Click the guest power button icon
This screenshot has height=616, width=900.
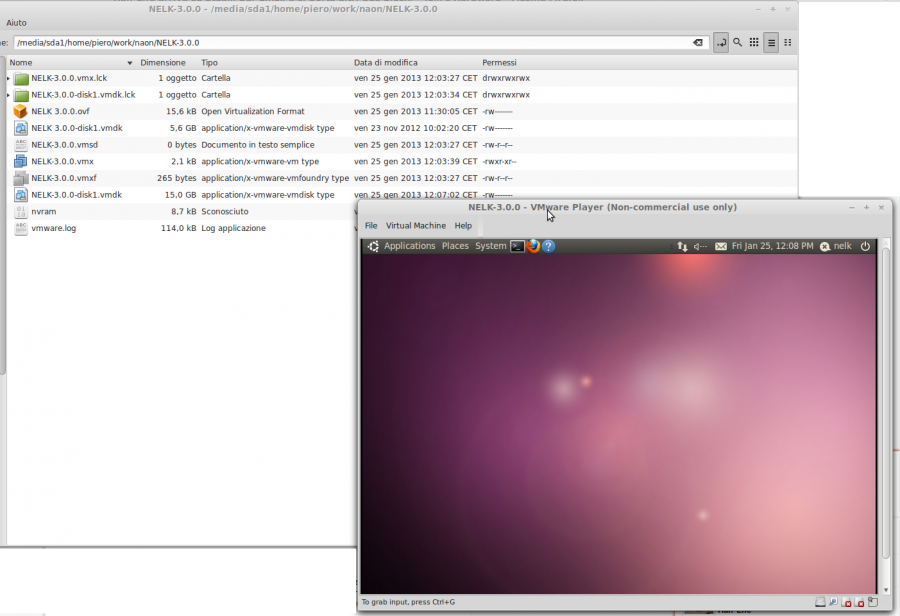[x=865, y=246]
